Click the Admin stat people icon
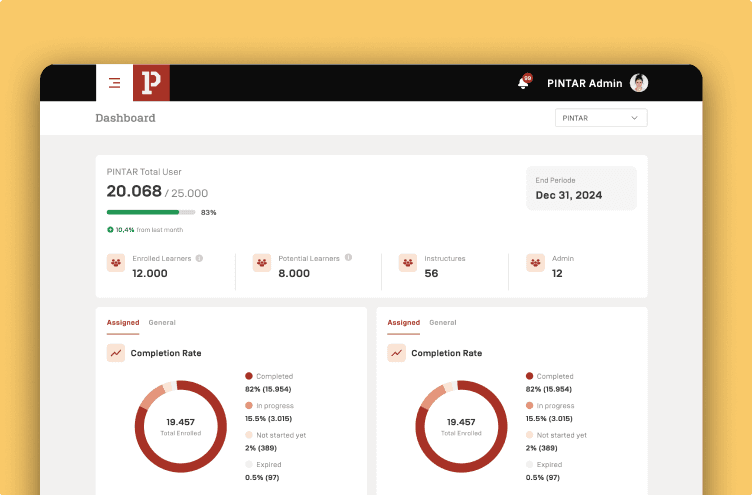 tap(535, 263)
